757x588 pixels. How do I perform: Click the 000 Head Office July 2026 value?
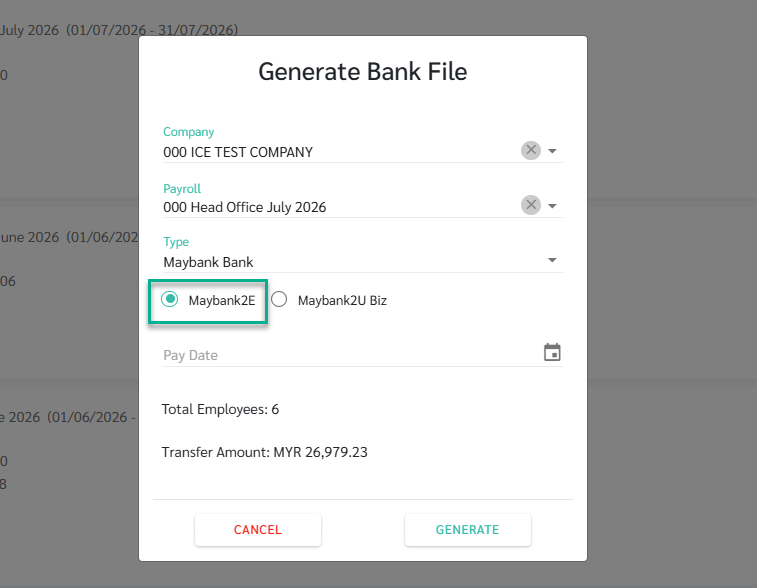point(245,207)
